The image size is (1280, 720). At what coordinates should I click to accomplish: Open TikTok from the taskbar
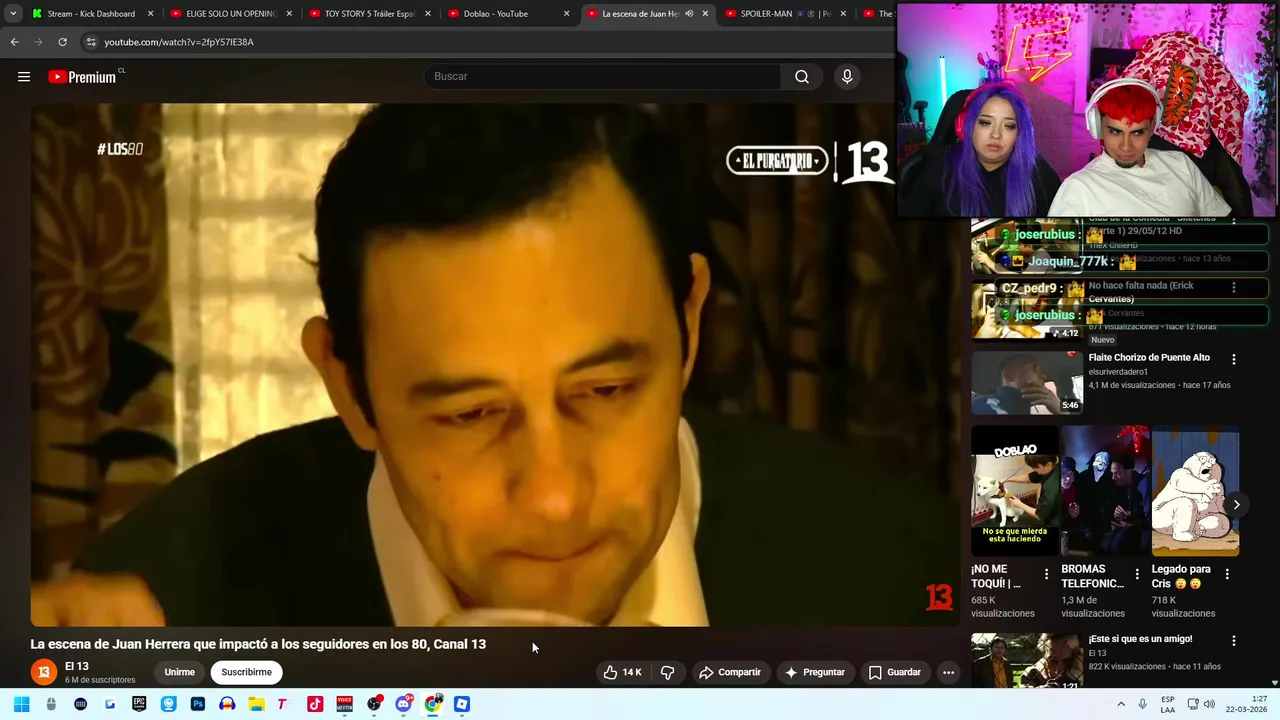click(314, 704)
